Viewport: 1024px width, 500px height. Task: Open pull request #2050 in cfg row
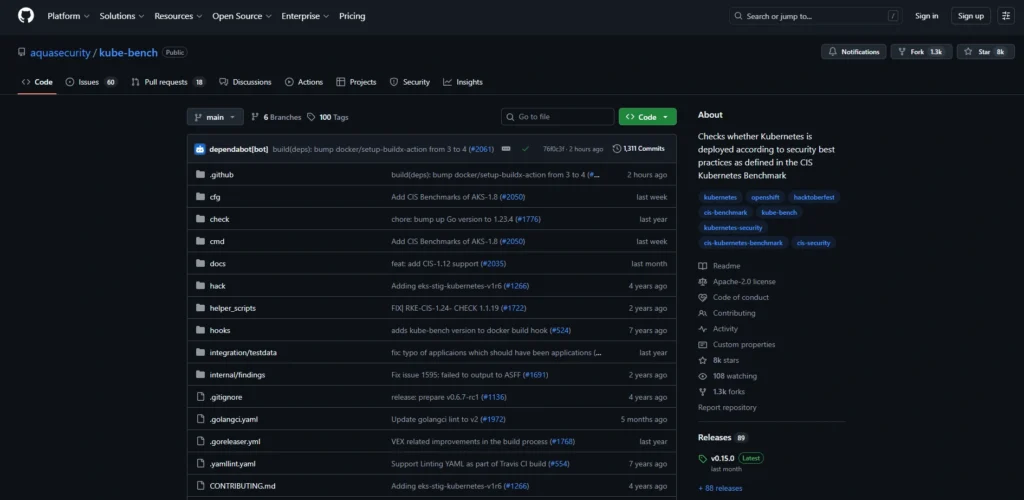(x=513, y=197)
